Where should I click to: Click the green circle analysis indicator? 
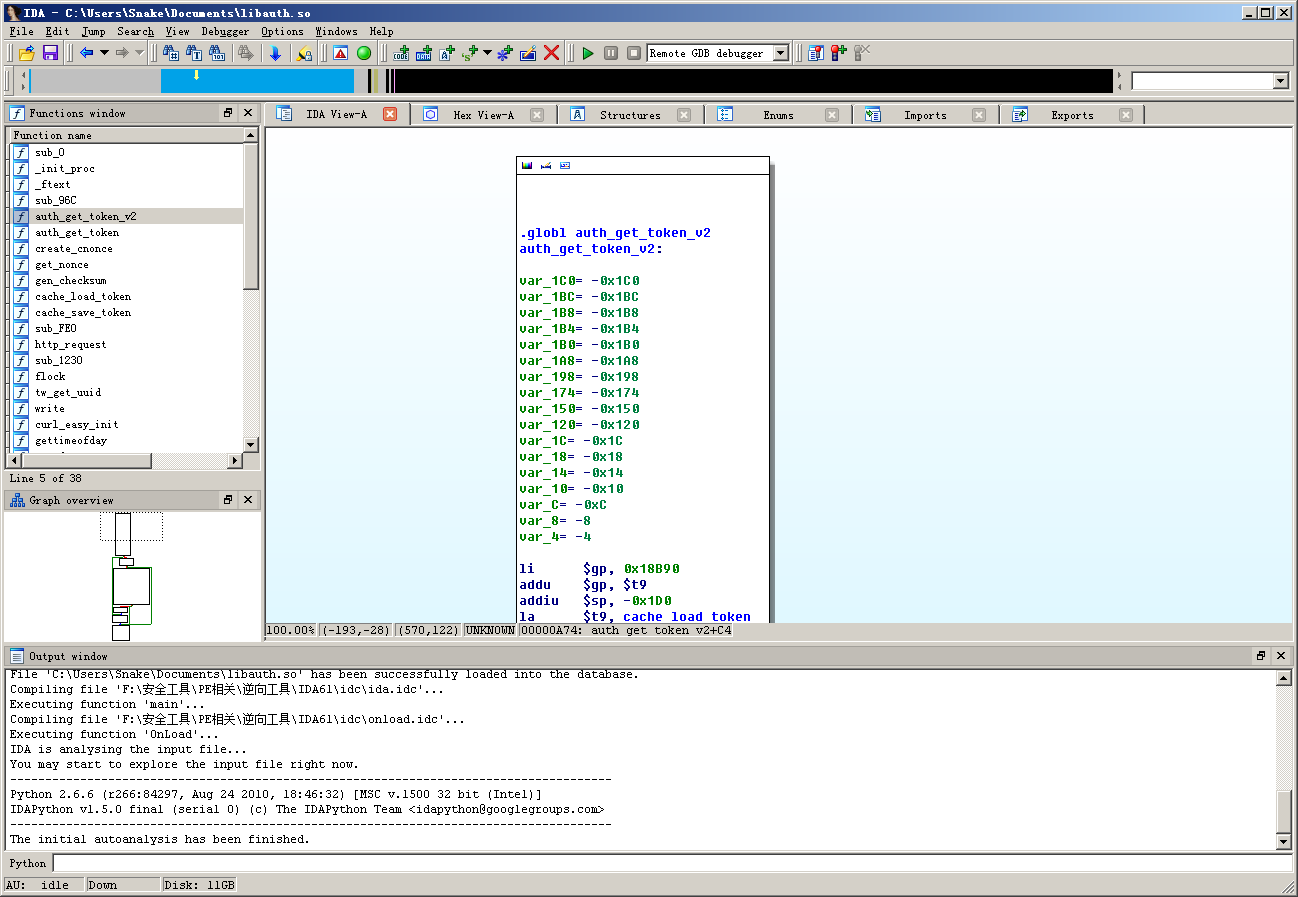(364, 53)
